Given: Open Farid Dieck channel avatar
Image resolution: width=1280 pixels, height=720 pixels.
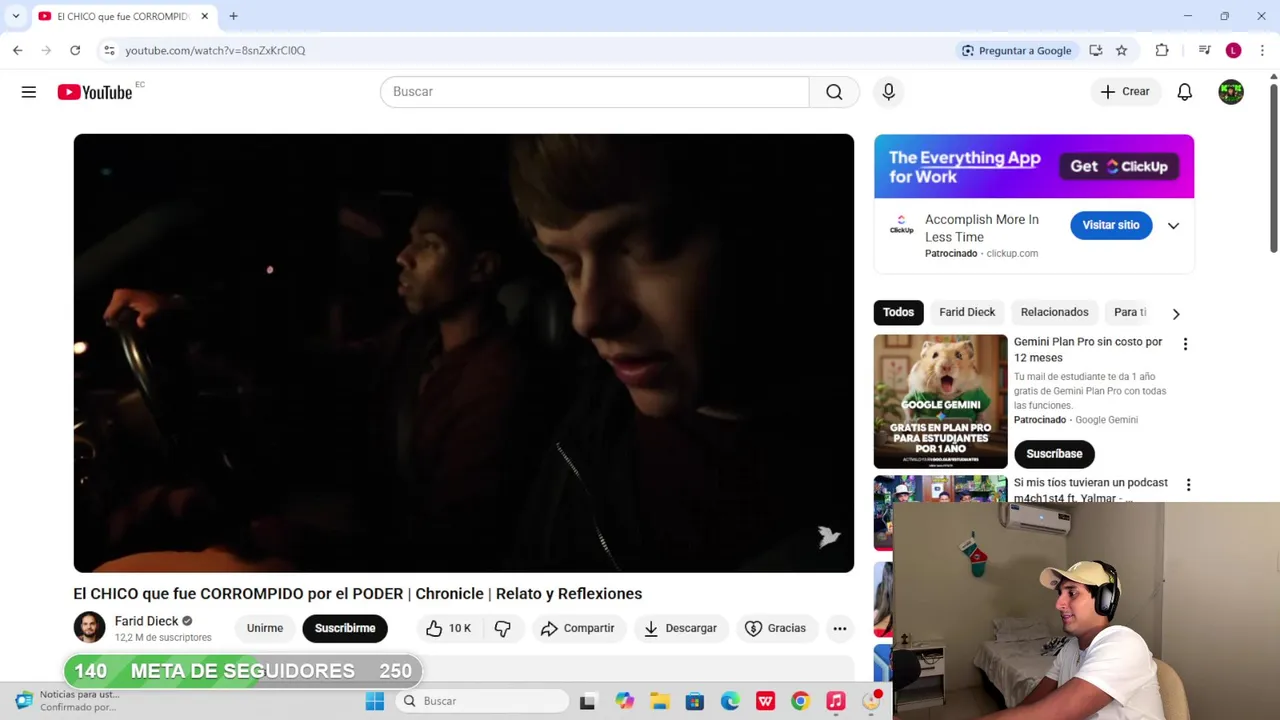Looking at the screenshot, I should (89, 628).
